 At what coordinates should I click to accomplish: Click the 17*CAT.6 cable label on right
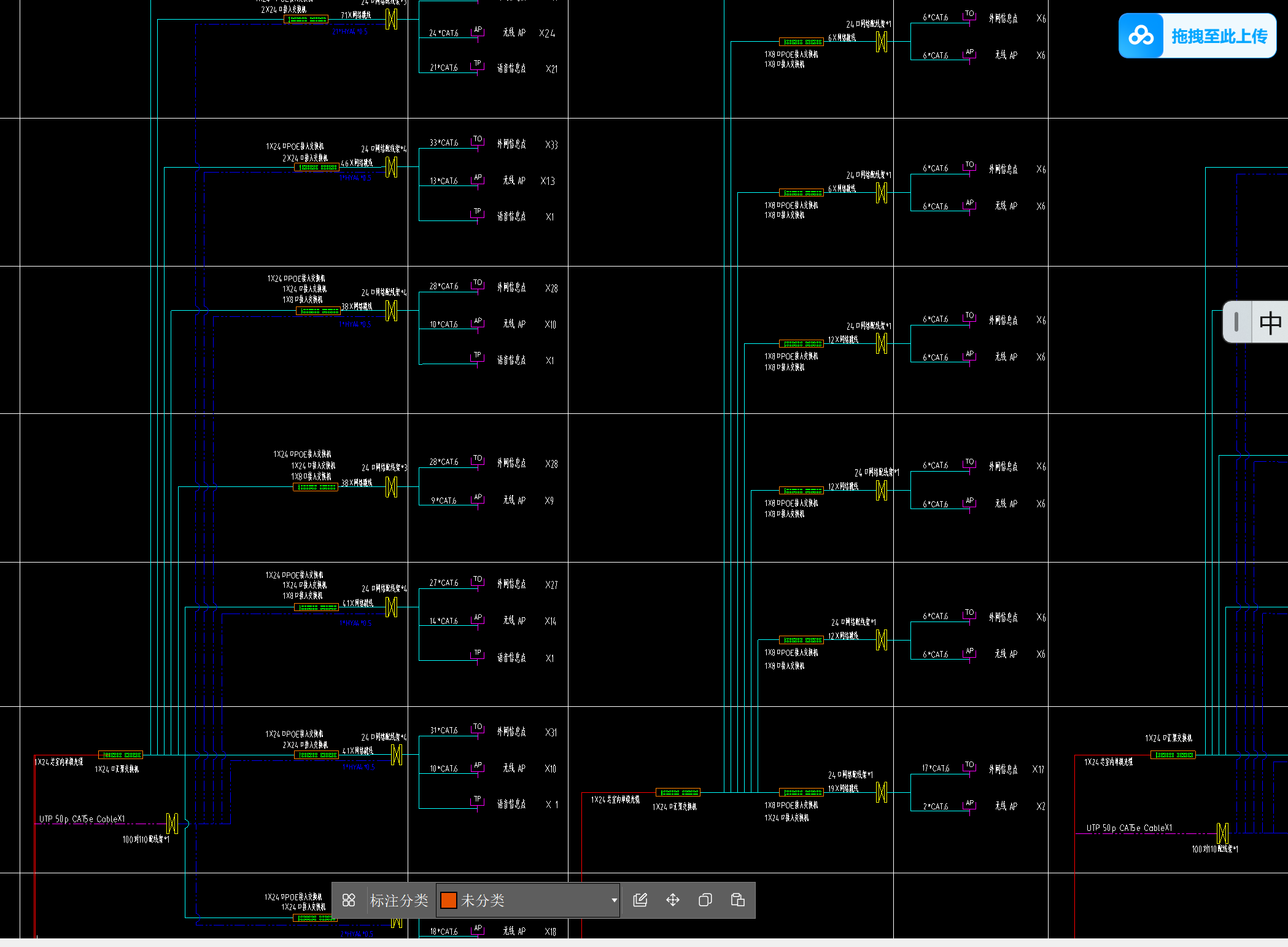(x=936, y=768)
